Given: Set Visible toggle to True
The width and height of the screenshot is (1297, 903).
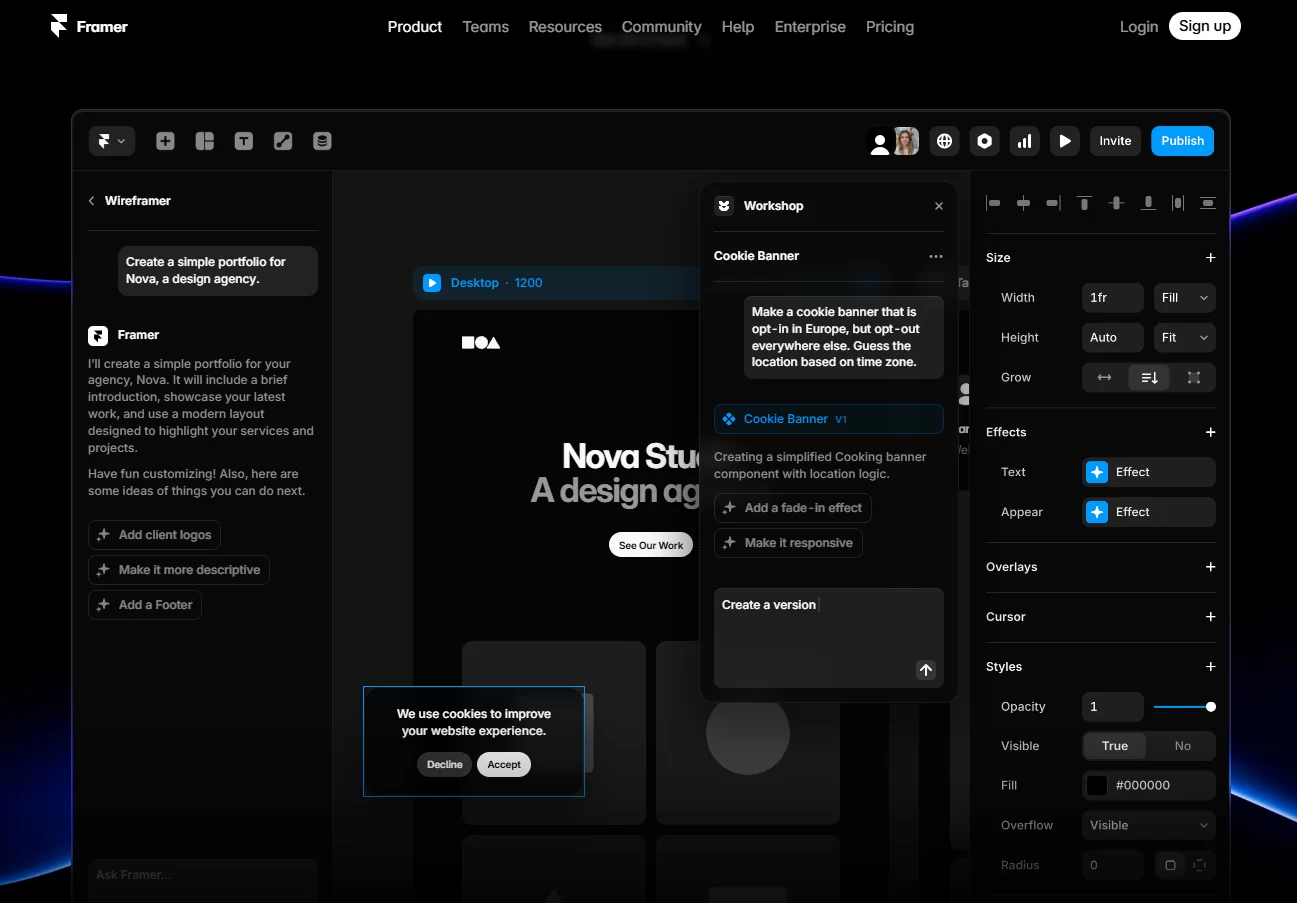Looking at the screenshot, I should pos(1114,746).
